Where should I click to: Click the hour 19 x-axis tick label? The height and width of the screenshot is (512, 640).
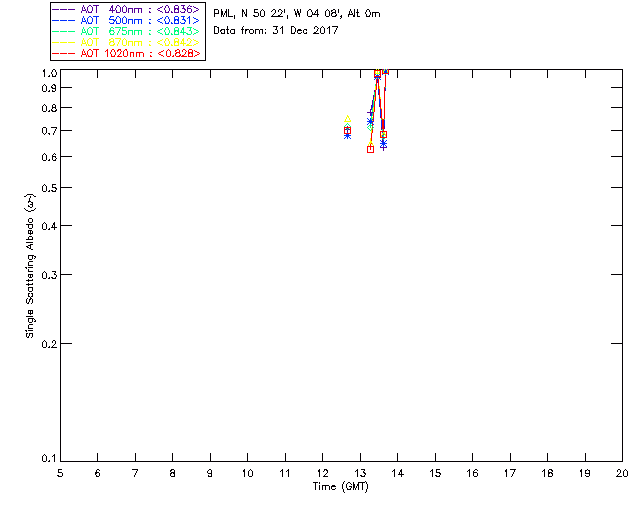tap(585, 473)
